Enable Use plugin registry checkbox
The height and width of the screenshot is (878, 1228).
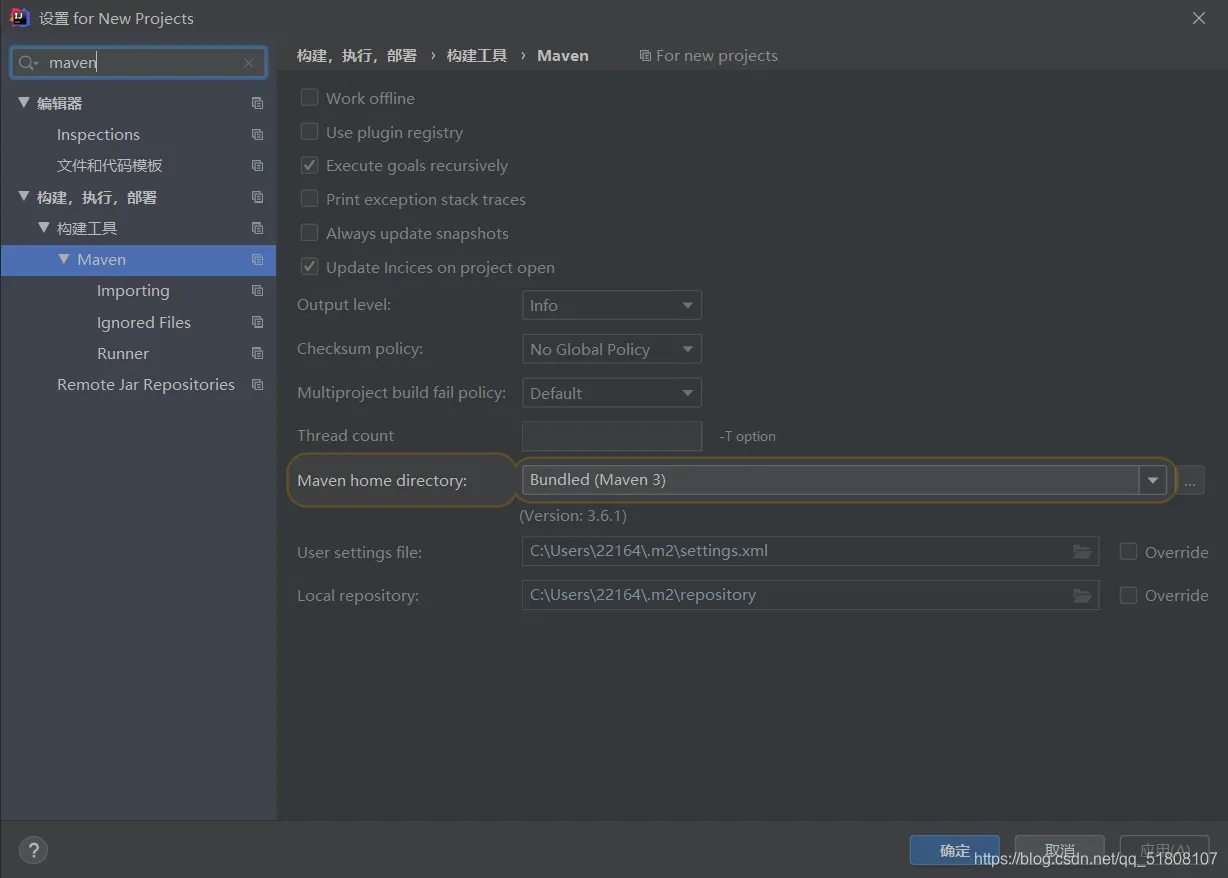310,132
